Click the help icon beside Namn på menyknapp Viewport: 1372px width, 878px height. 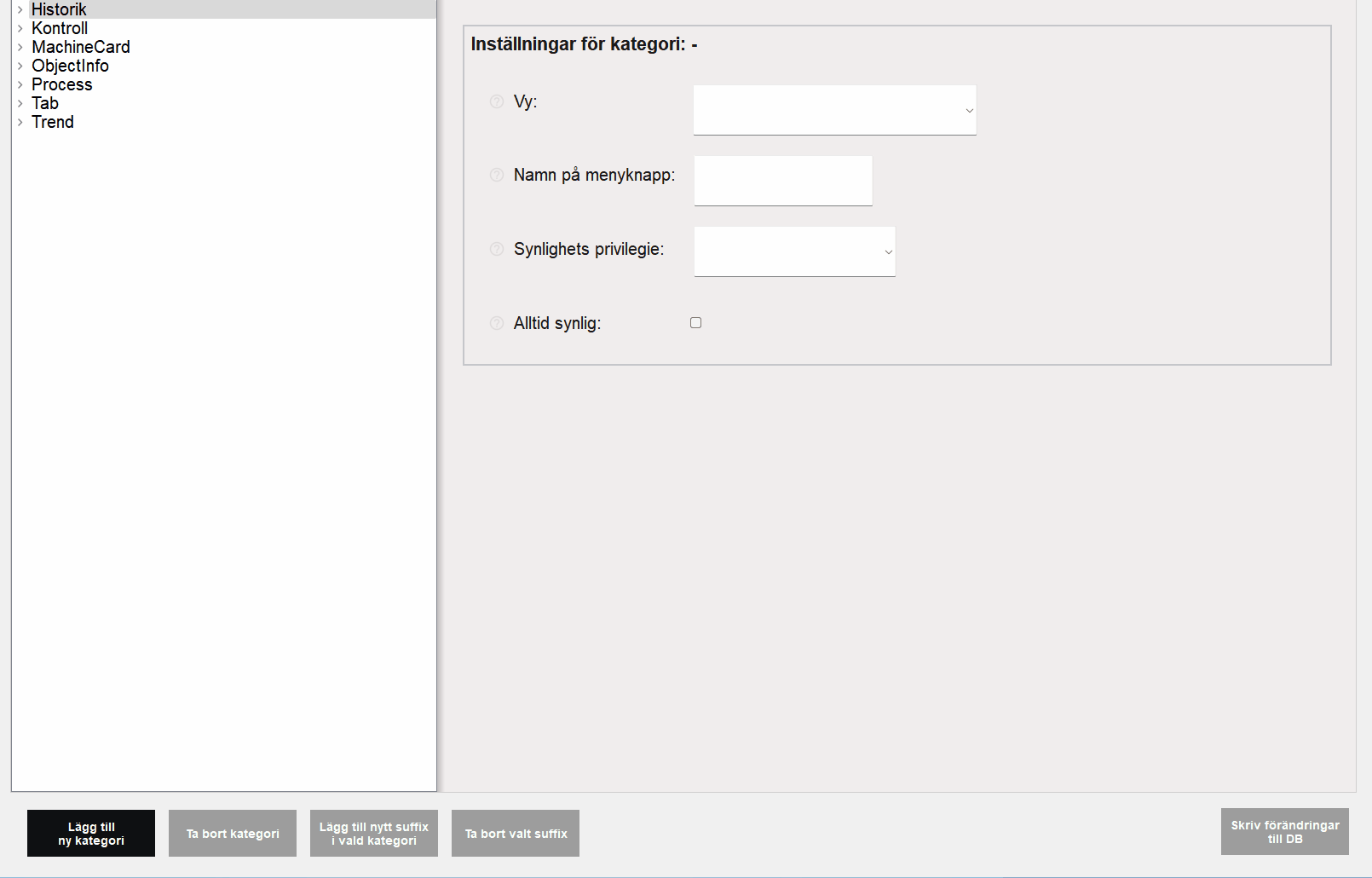(497, 176)
